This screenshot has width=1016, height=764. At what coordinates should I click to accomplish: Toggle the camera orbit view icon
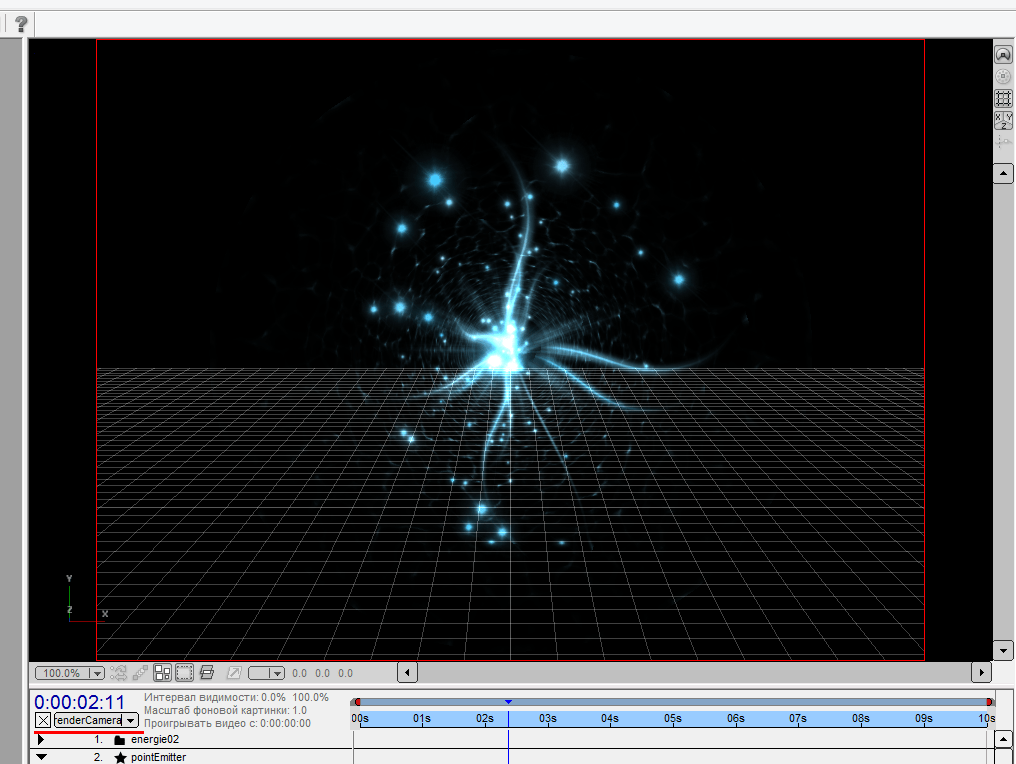click(1003, 54)
